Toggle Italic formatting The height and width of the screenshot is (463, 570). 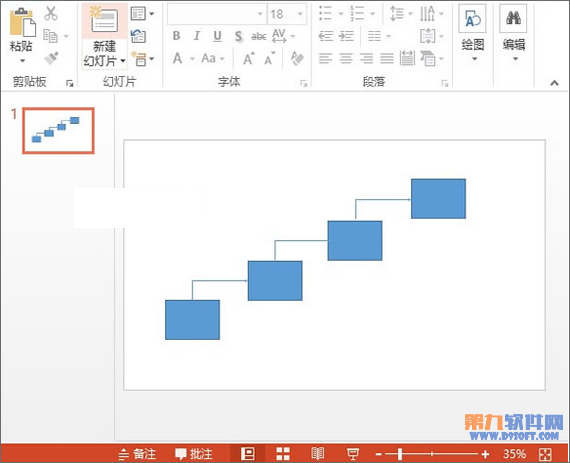tap(197, 36)
